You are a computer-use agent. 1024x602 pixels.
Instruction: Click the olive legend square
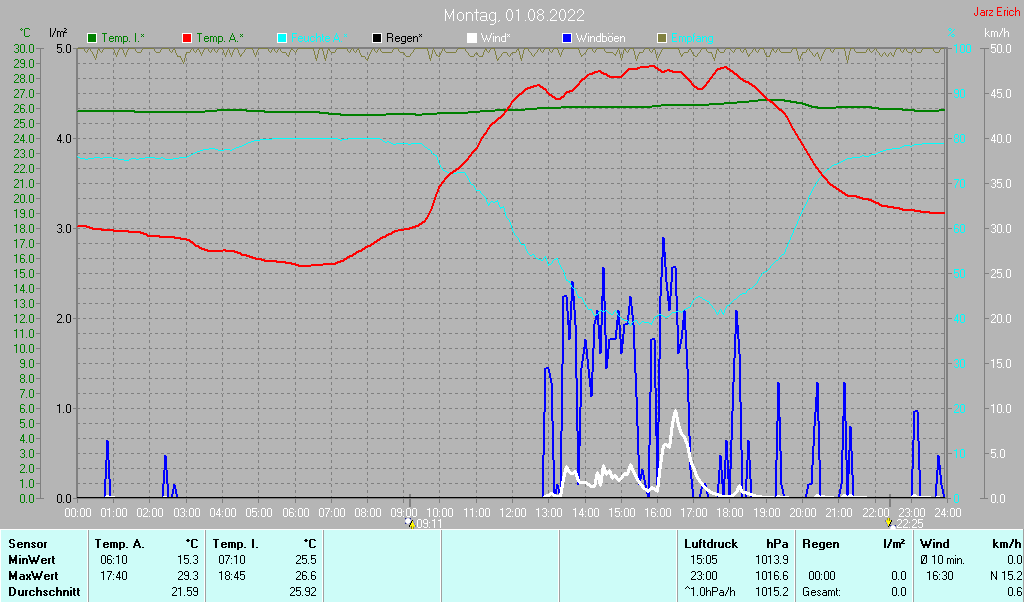(x=661, y=38)
